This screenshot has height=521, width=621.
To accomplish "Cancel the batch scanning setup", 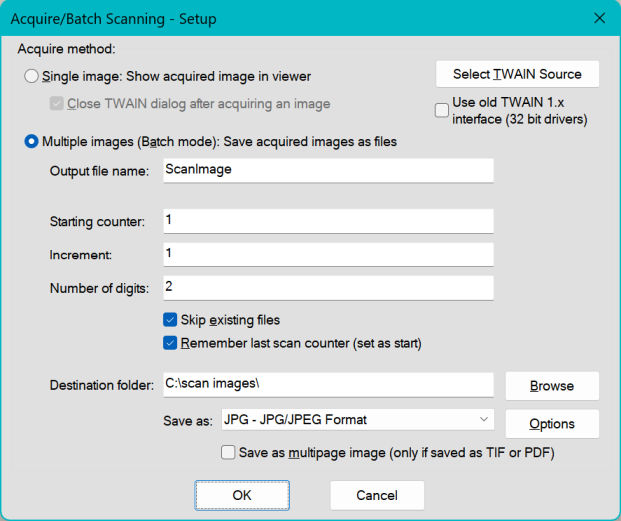I will pos(377,495).
